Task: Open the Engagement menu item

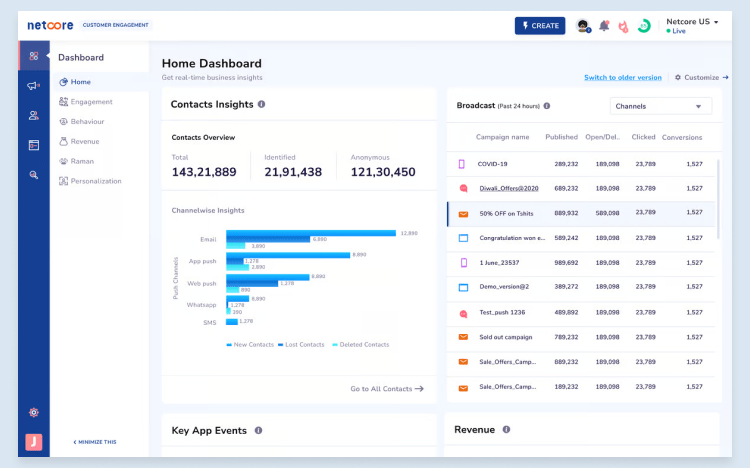Action: click(86, 102)
